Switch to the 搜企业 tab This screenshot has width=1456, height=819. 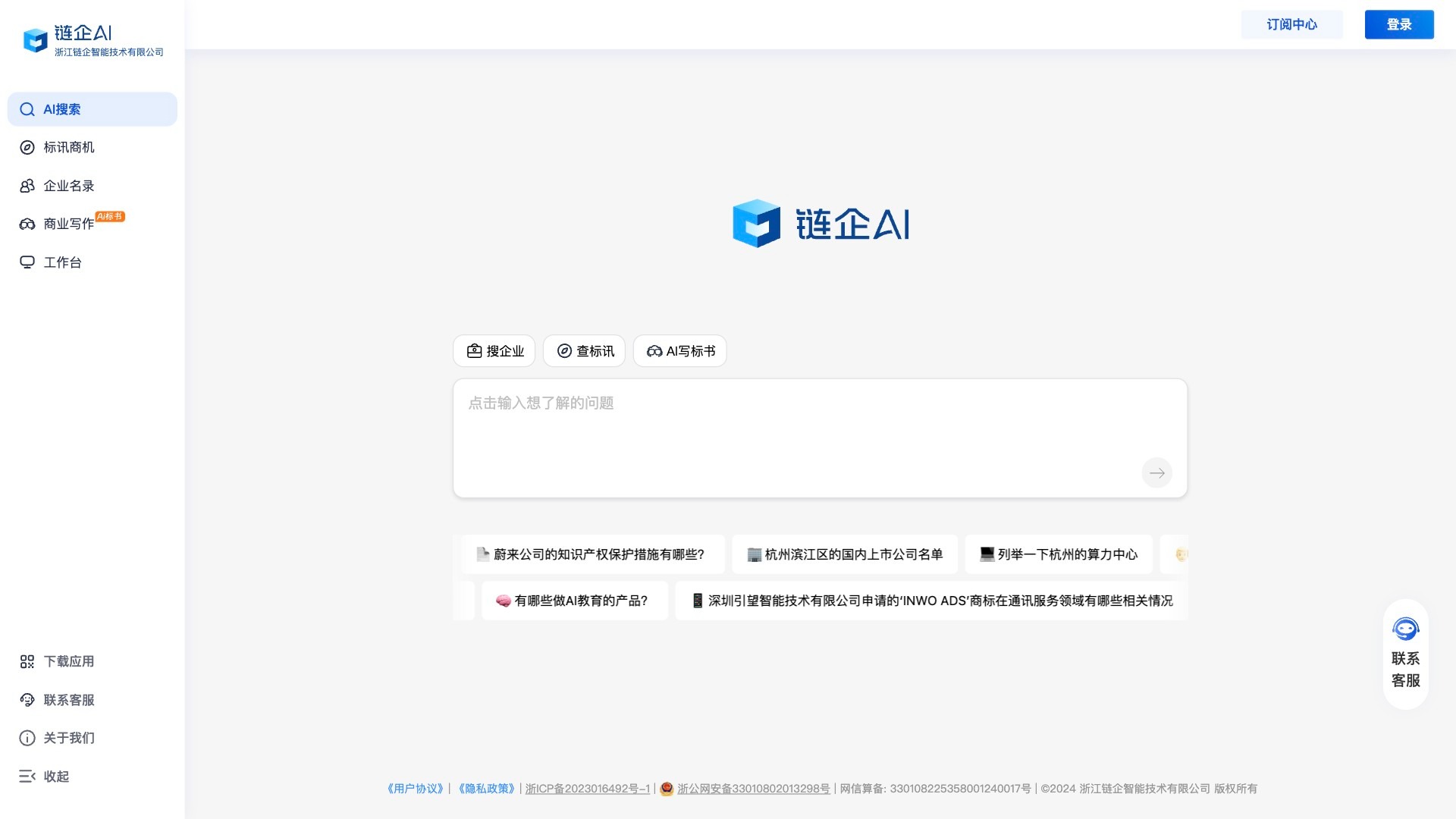point(494,350)
